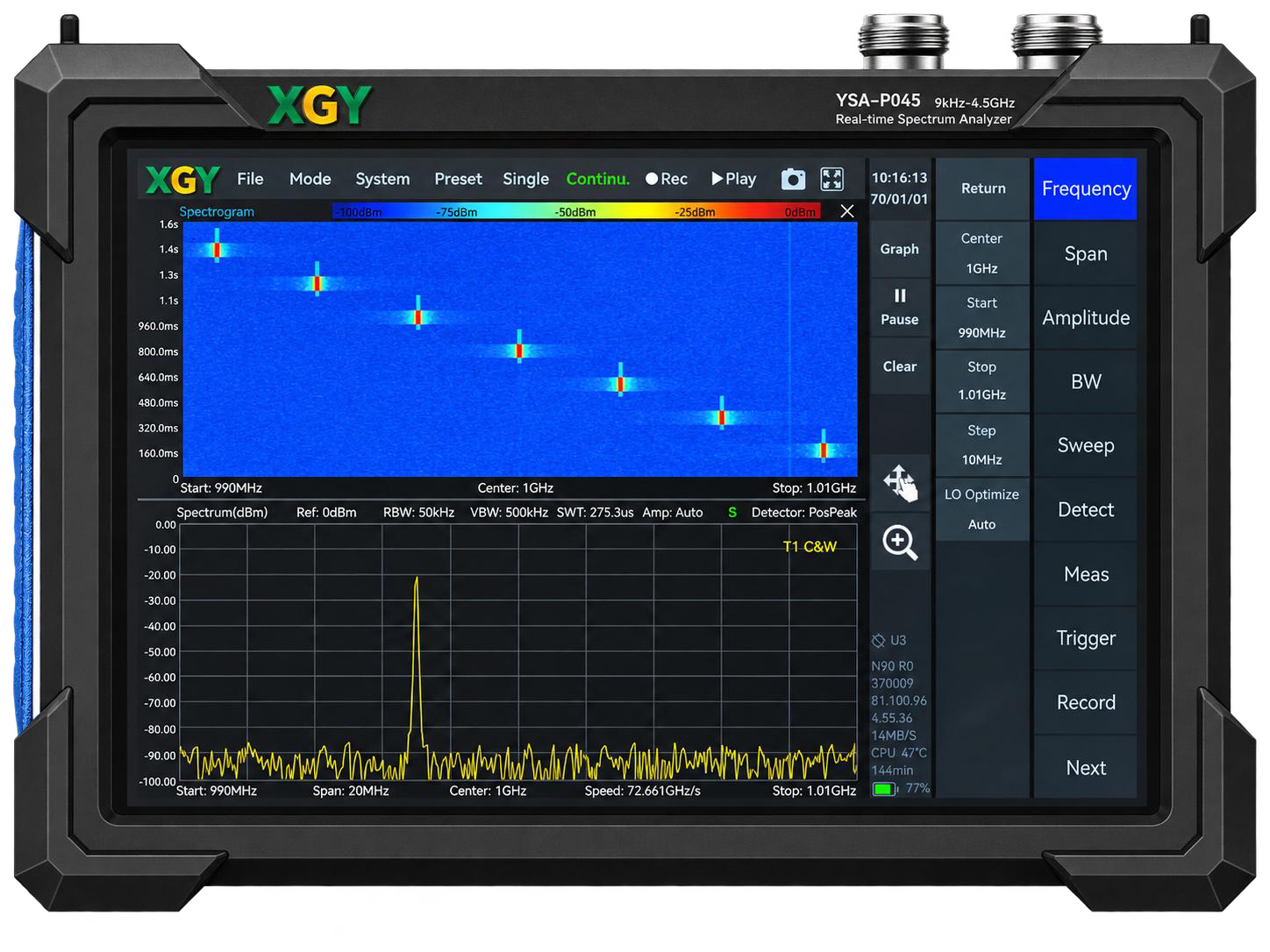This screenshot has width=1270, height=952.
Task: Clear the trace display
Action: tap(900, 366)
